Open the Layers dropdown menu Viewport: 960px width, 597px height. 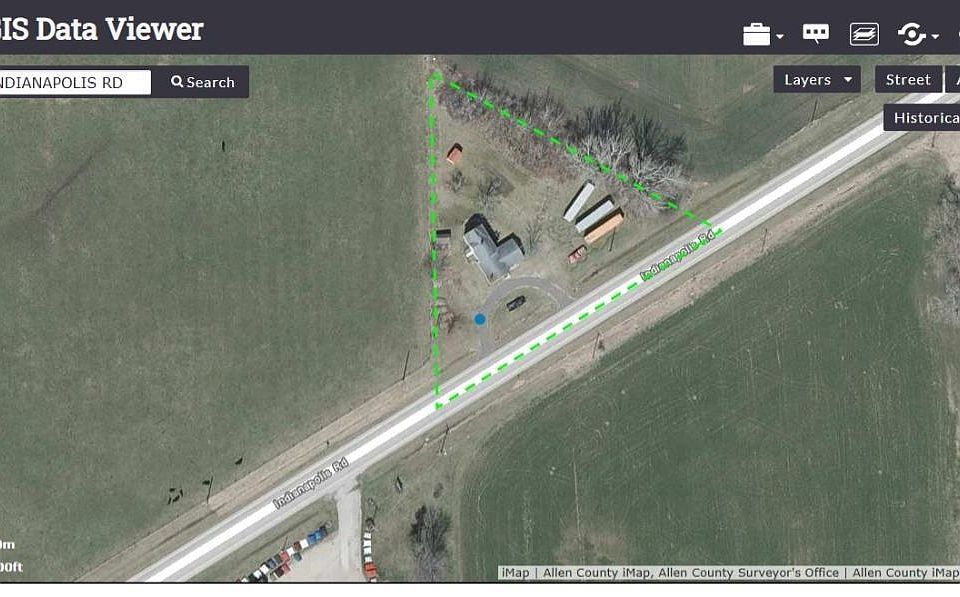[x=817, y=80]
